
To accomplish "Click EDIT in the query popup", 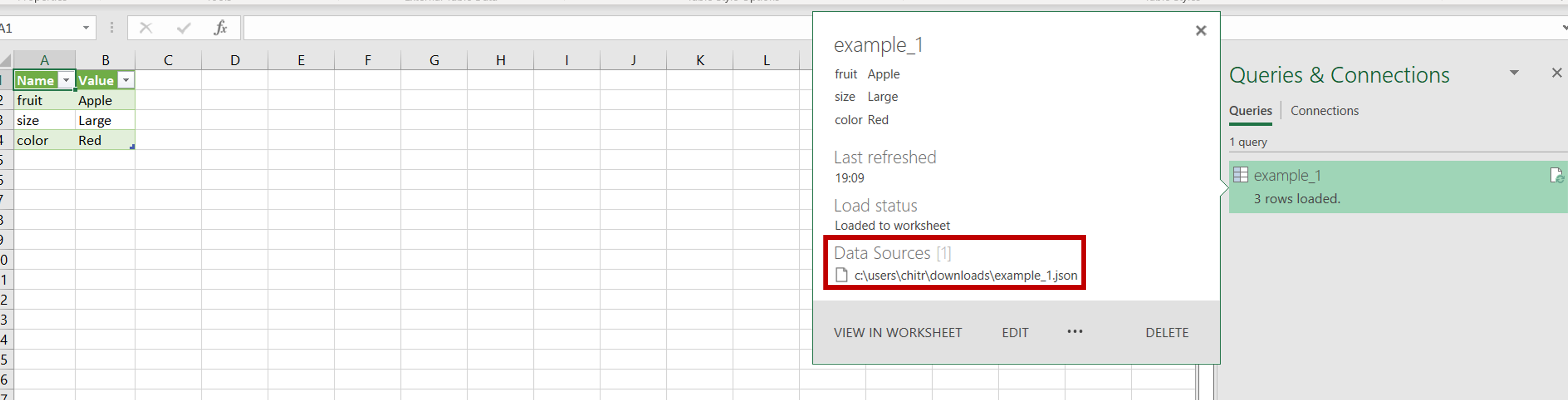I will 1015,332.
